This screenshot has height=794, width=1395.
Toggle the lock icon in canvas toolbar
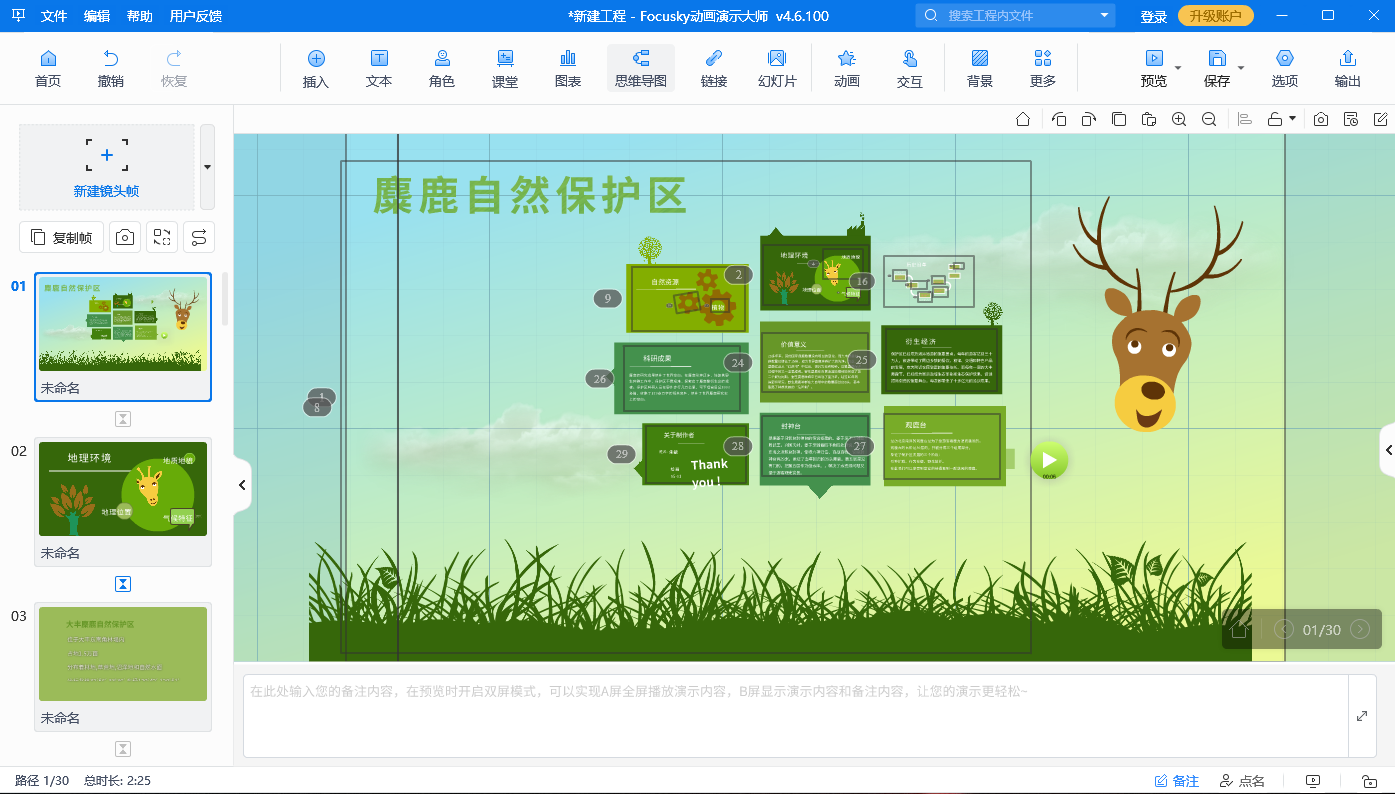pyautogui.click(x=1275, y=119)
